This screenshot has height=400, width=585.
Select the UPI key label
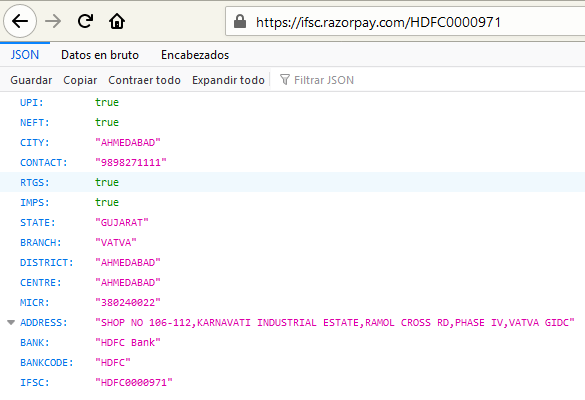[x=32, y=102]
